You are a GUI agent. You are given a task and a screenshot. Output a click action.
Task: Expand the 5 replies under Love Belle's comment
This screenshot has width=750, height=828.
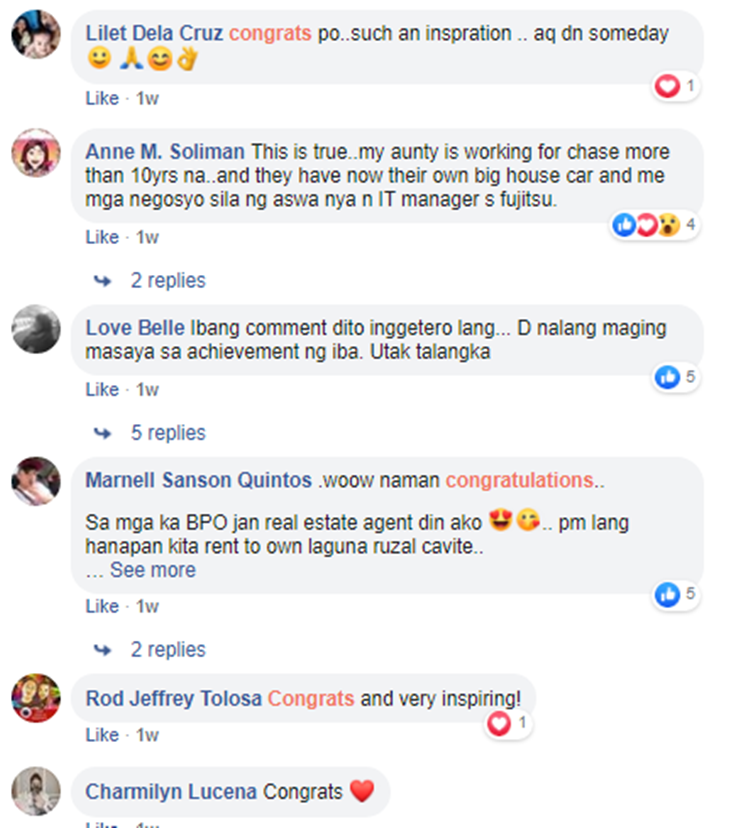[168, 433]
